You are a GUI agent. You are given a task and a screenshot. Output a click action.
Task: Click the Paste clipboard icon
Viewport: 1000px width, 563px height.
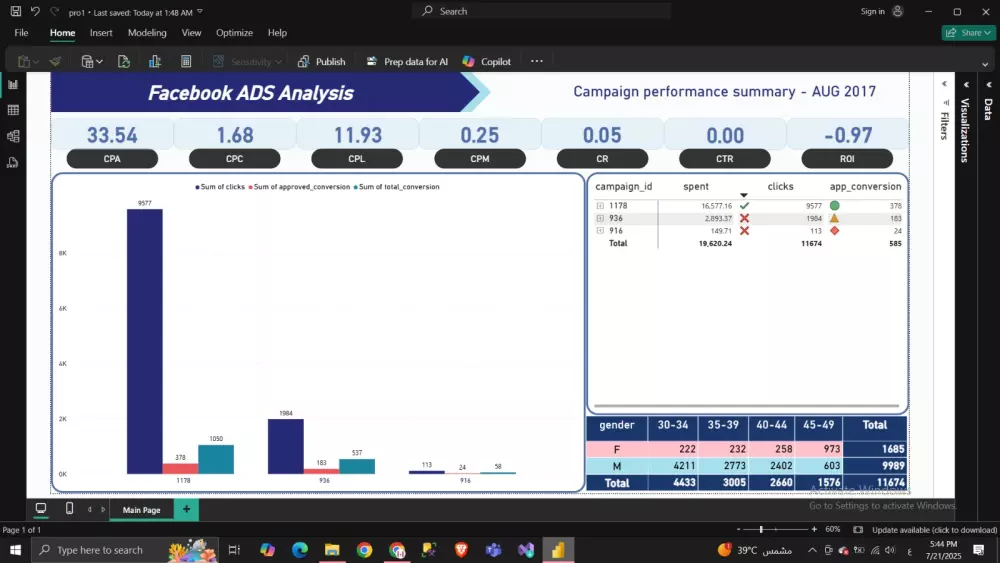pos(24,61)
